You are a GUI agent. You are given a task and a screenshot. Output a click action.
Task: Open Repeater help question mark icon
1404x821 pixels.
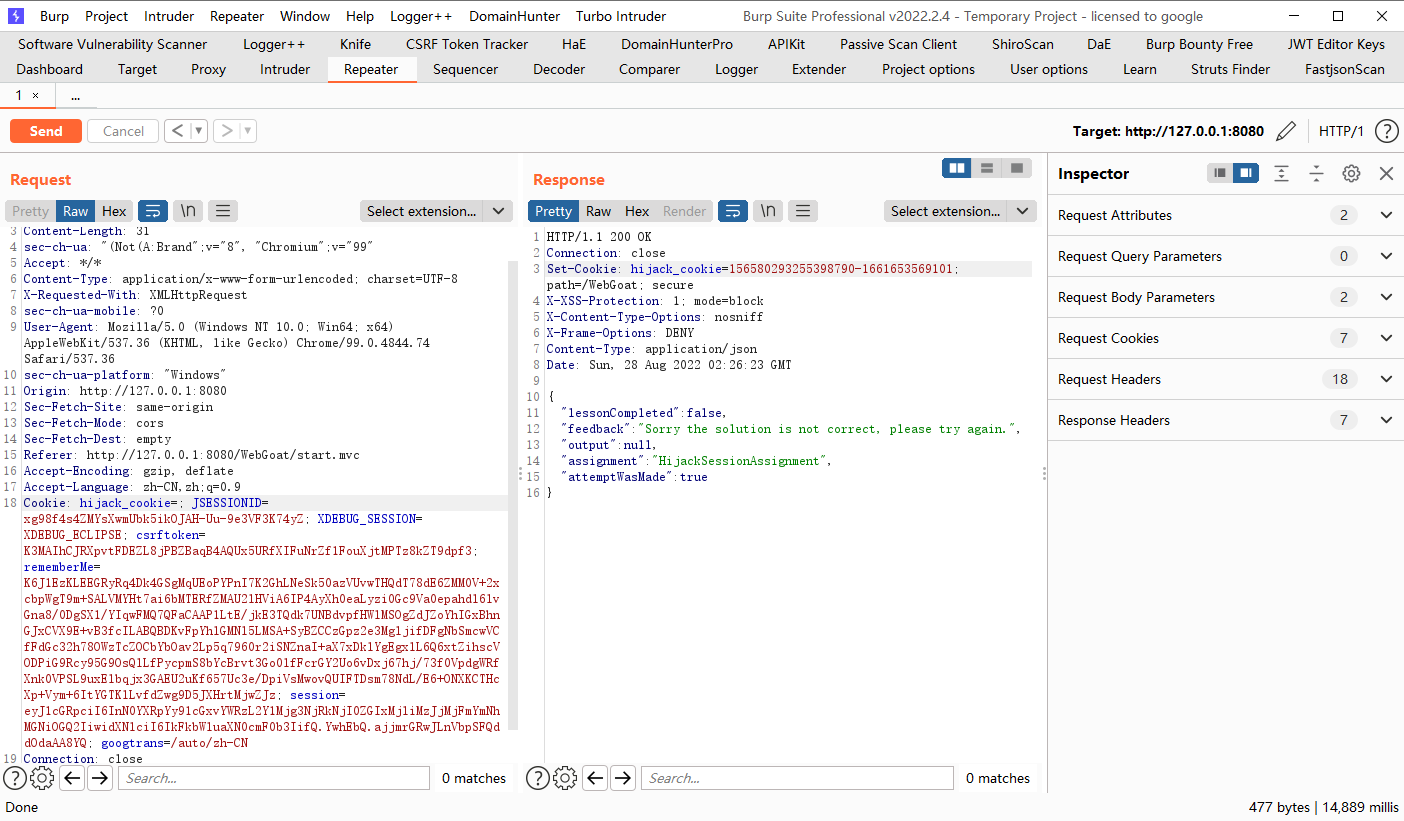1386,131
